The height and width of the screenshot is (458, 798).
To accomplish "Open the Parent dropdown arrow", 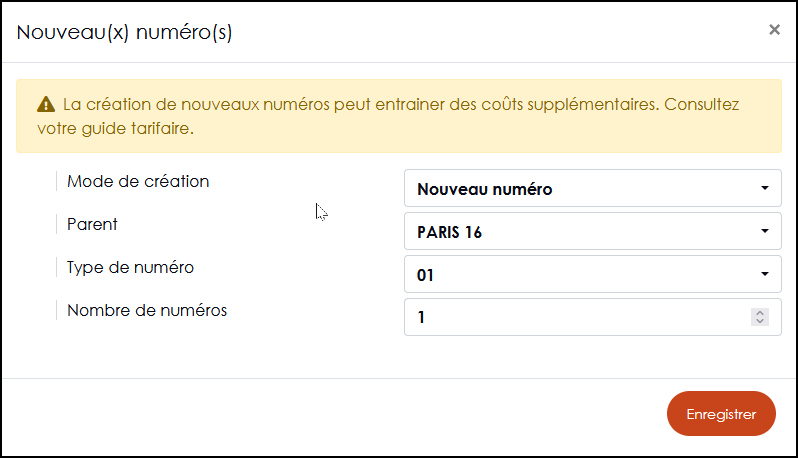I will click(x=764, y=231).
